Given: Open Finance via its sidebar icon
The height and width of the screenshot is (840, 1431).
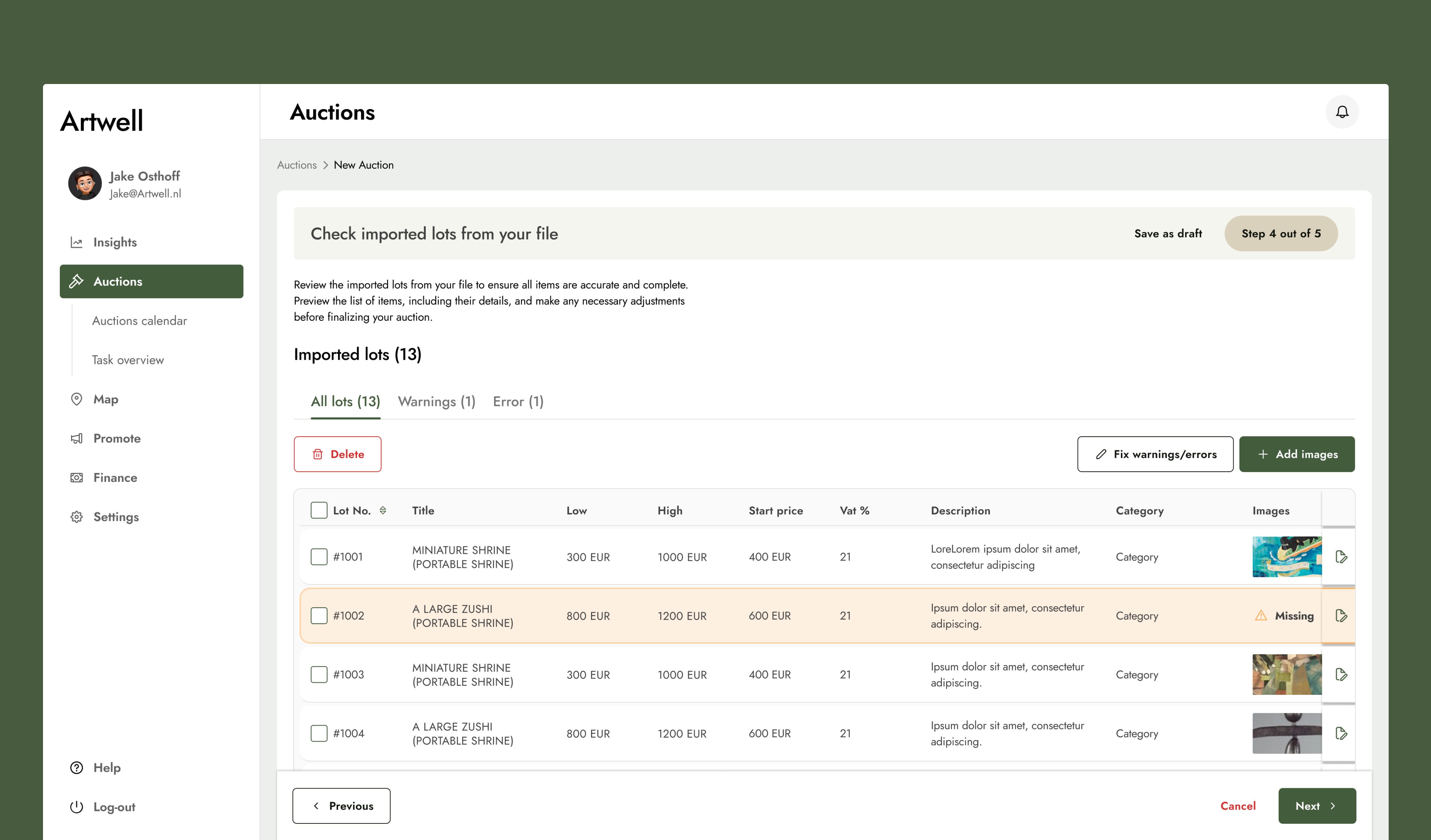Looking at the screenshot, I should tap(77, 477).
